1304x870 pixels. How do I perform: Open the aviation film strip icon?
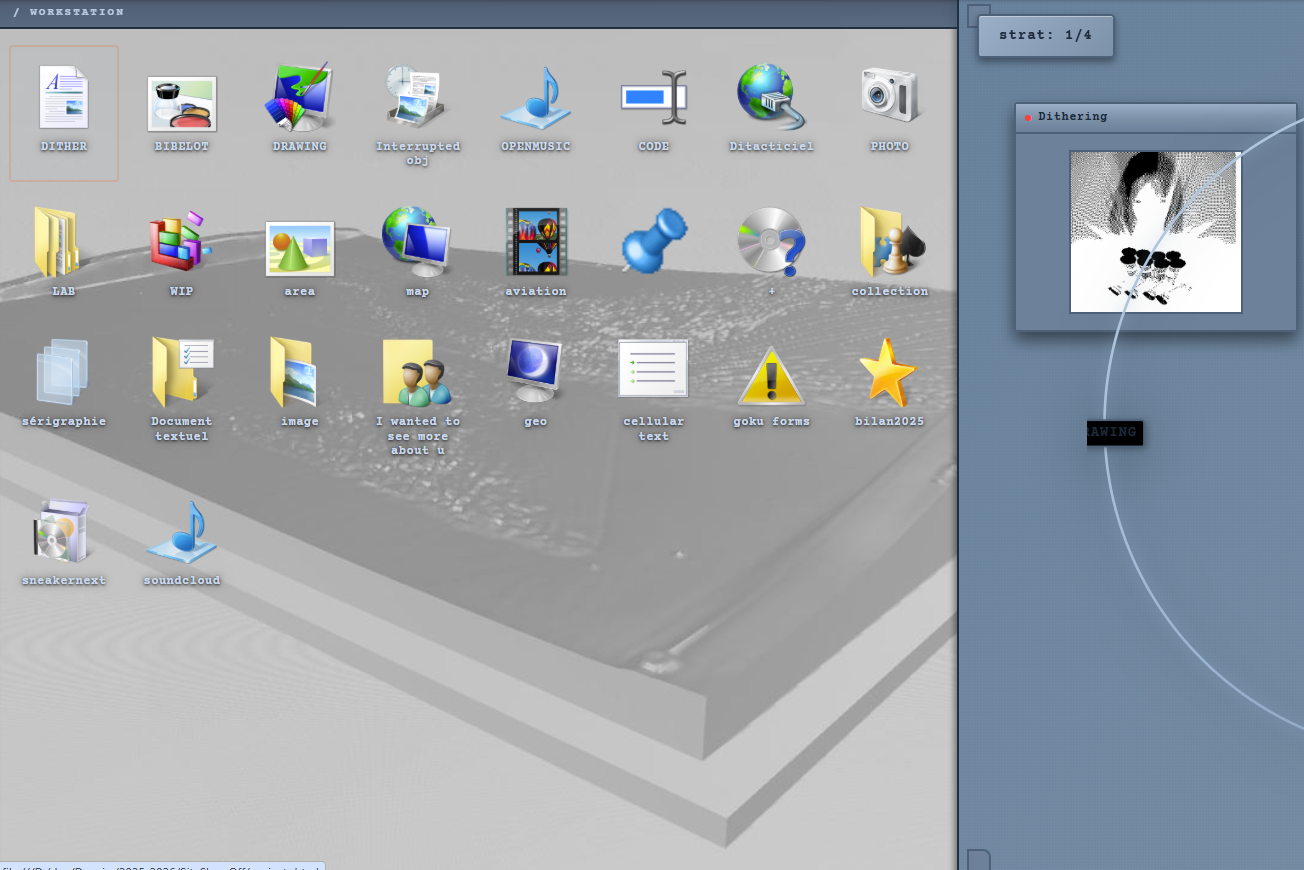pos(536,241)
